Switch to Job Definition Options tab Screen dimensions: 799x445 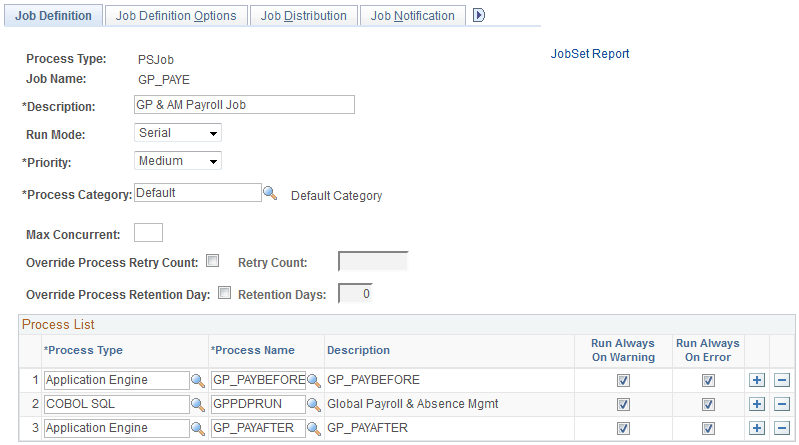176,16
